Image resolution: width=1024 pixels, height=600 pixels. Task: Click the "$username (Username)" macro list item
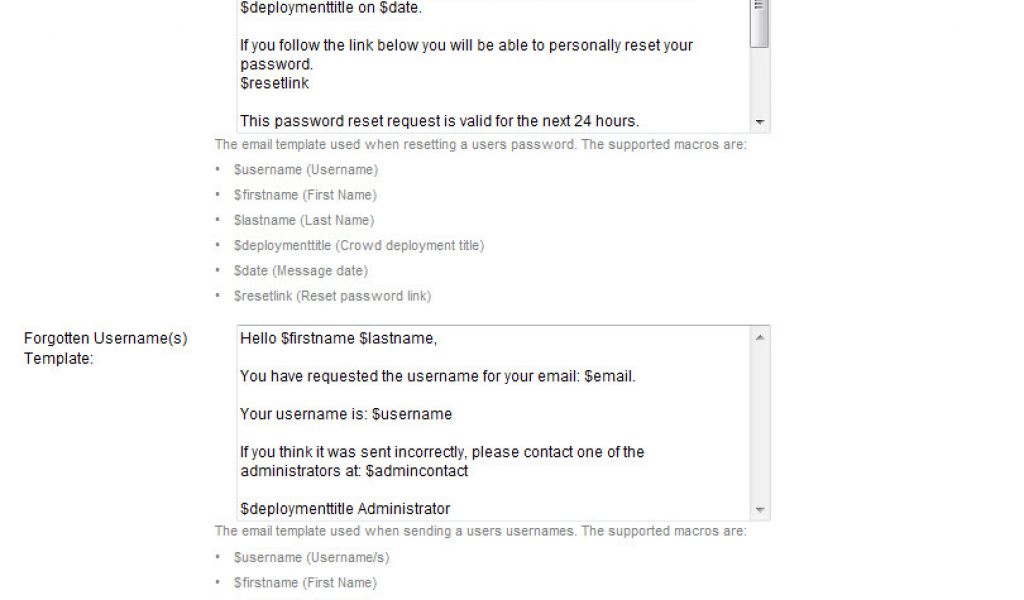pos(306,170)
